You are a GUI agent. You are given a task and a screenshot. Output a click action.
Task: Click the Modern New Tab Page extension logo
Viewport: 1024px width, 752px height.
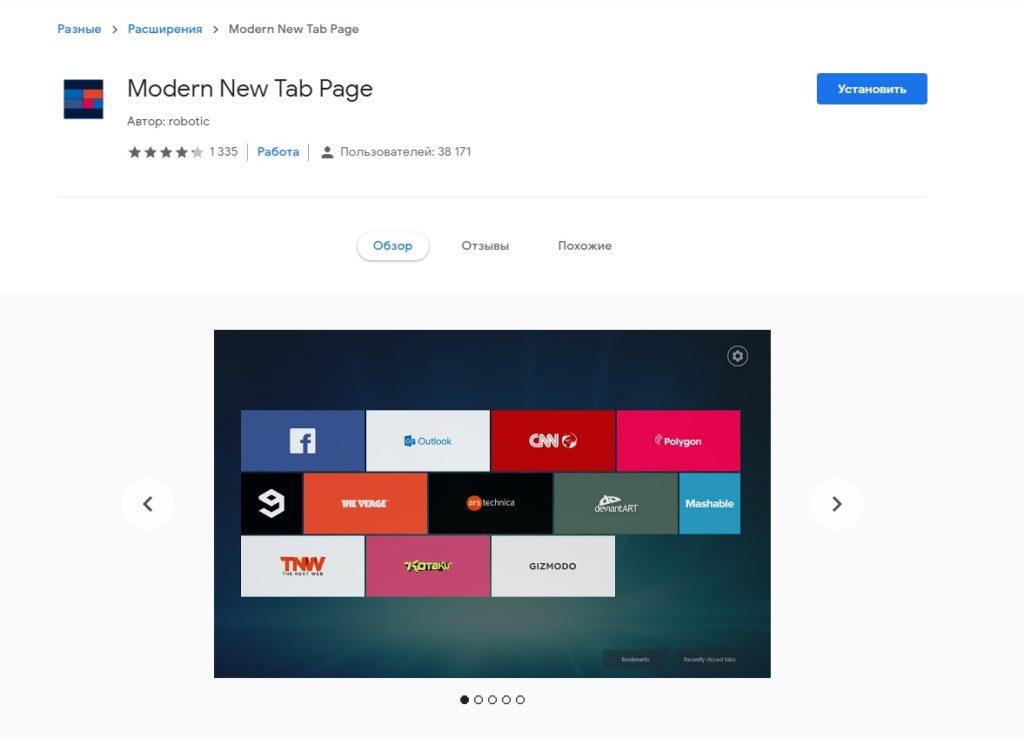(x=83, y=99)
